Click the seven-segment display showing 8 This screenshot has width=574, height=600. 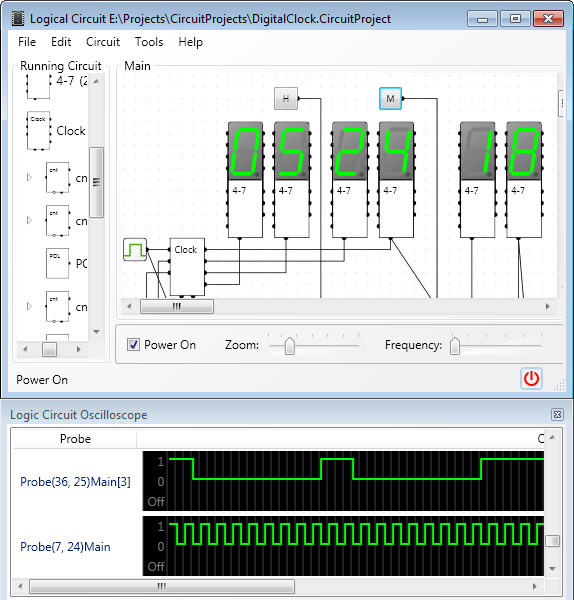523,151
